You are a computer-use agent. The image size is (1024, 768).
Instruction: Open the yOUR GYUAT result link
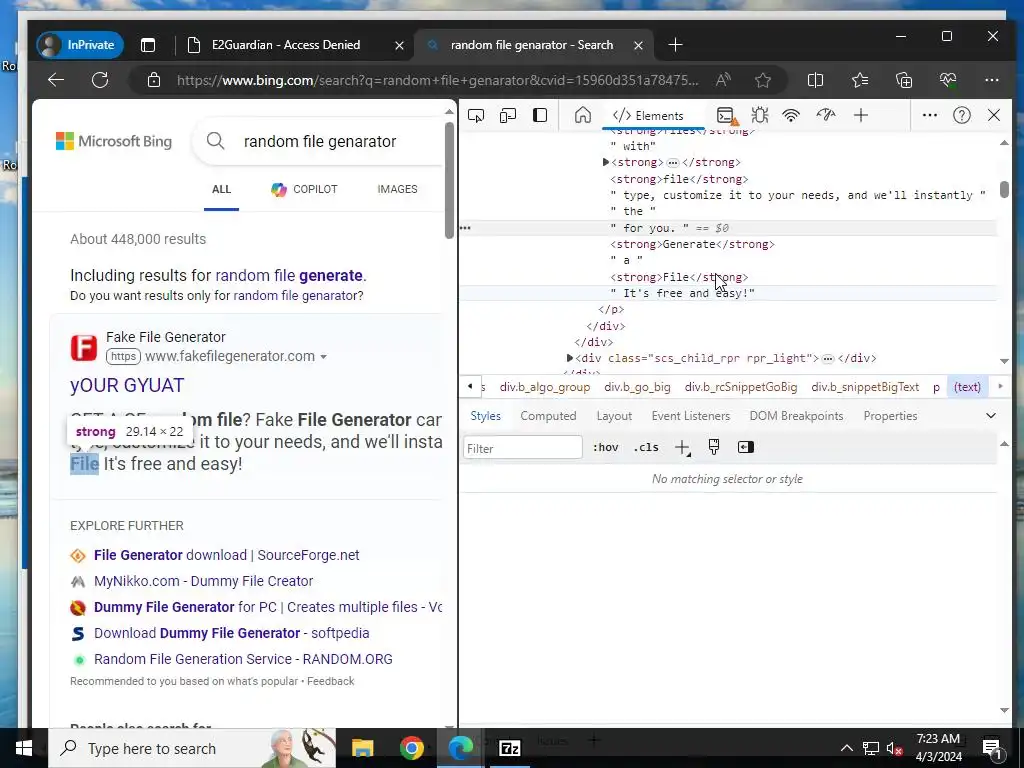(x=127, y=385)
